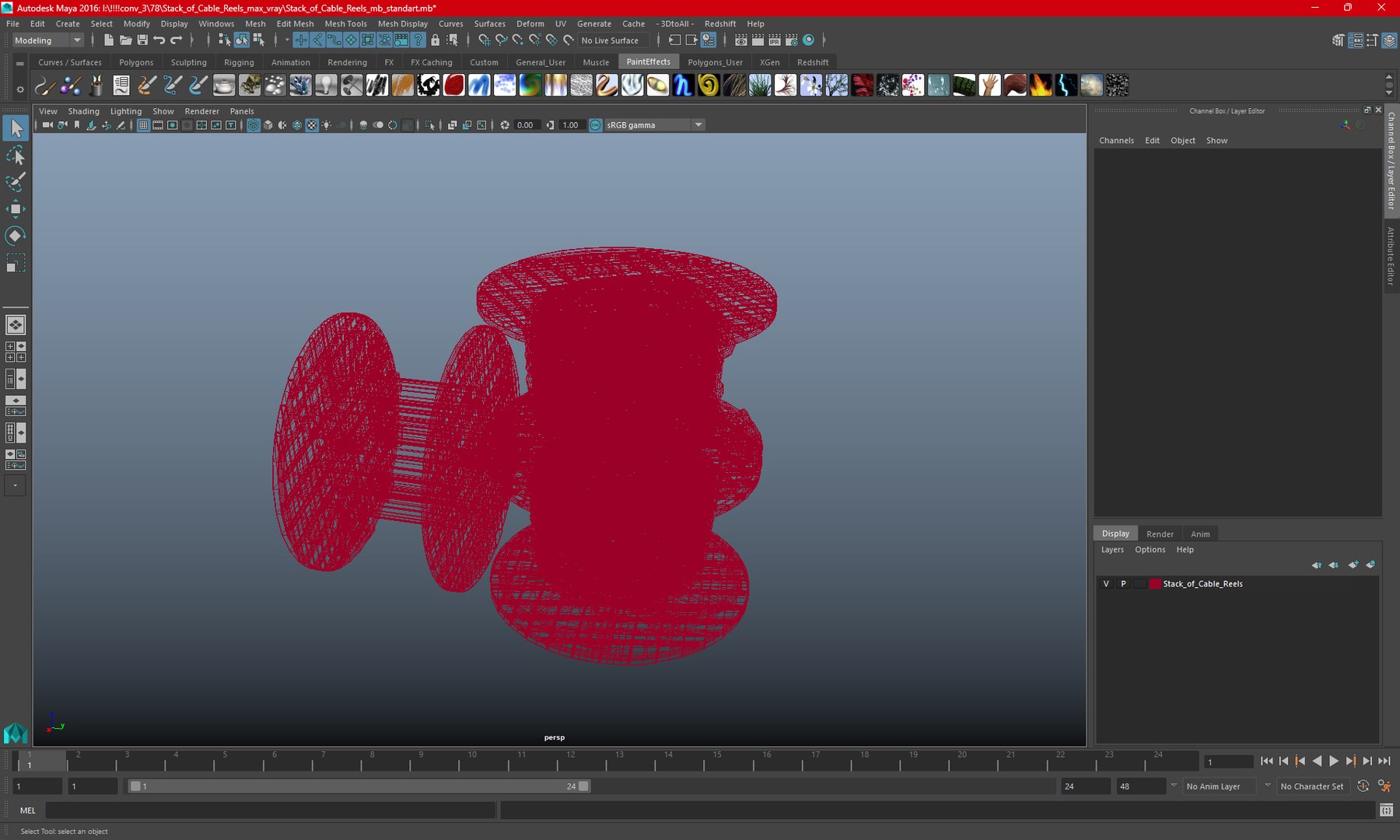Screen dimensions: 1400x840
Task: Click the Maya logo icon at lower left
Action: [16, 733]
